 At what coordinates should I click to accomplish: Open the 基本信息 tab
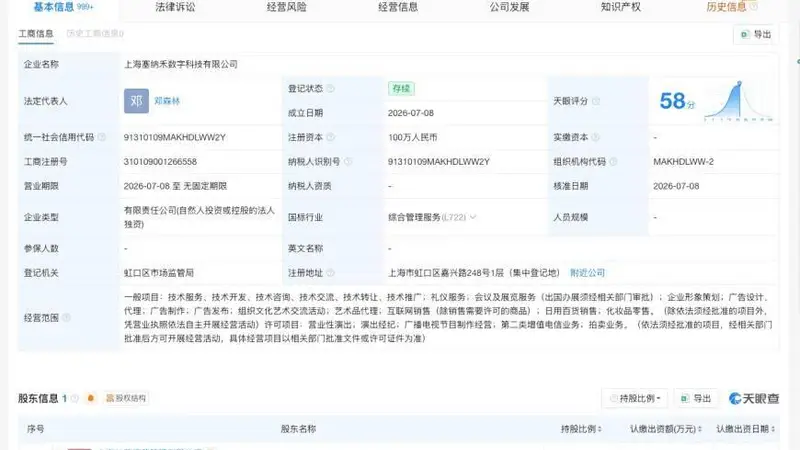63,7
